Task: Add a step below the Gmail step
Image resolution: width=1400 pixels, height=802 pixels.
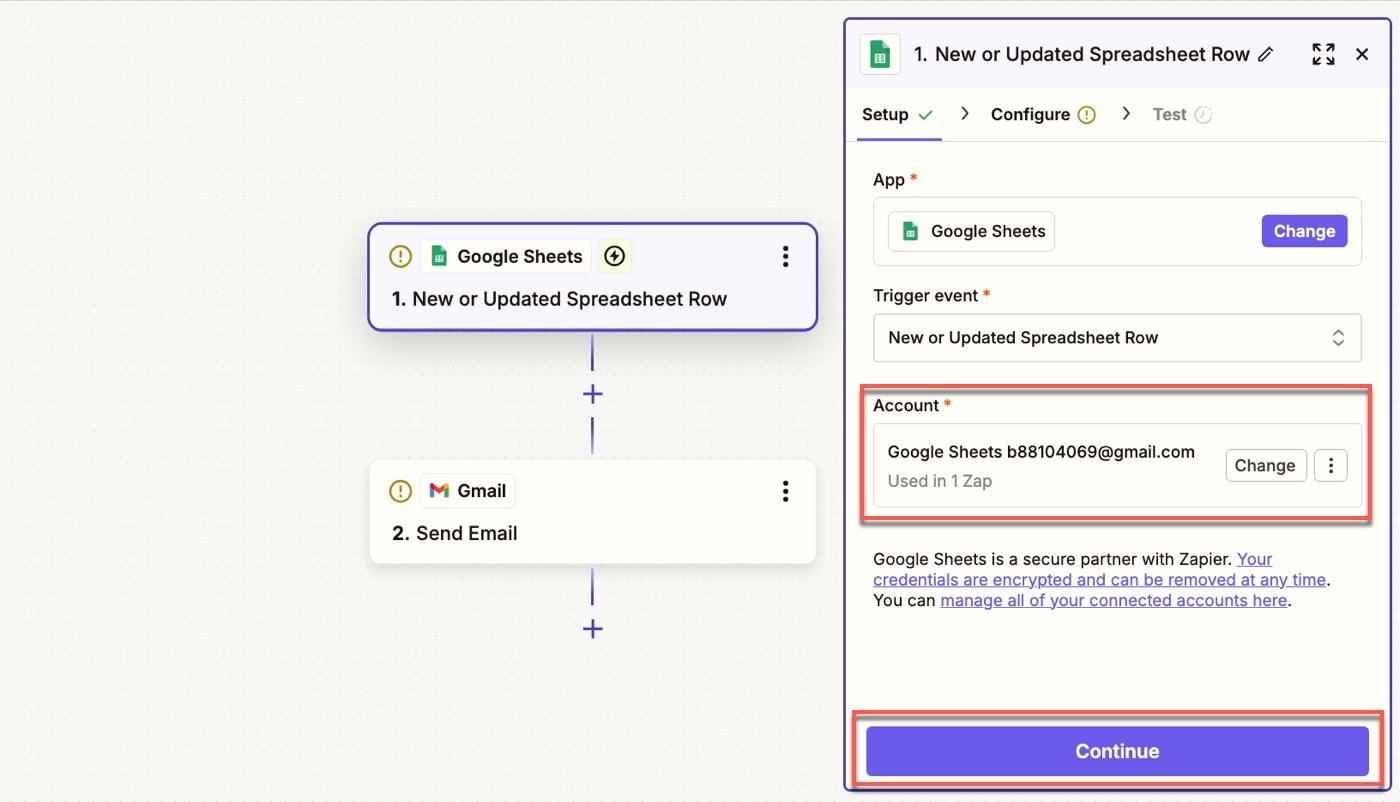Action: (592, 629)
